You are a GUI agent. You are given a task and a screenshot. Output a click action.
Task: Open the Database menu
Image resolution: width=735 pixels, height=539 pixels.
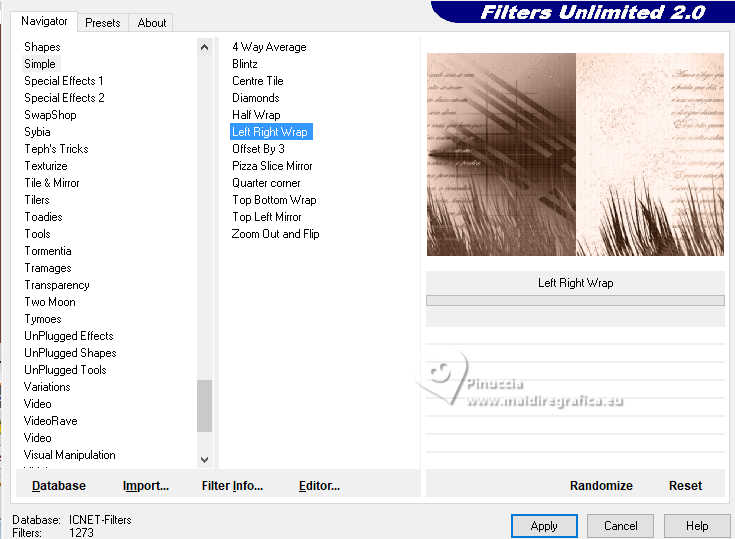coord(59,486)
